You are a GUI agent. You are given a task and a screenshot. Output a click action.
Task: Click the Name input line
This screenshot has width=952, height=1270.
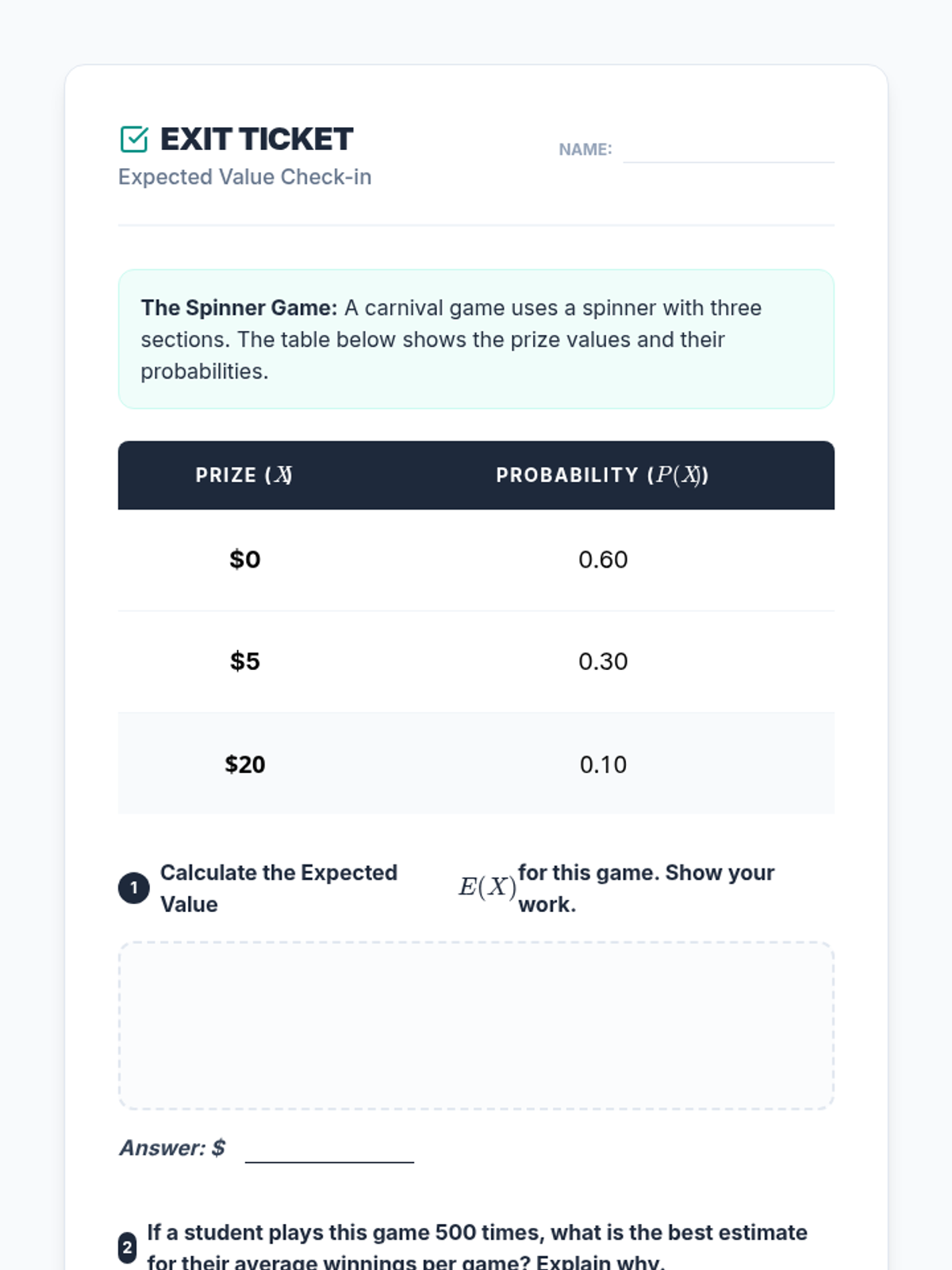click(x=728, y=151)
